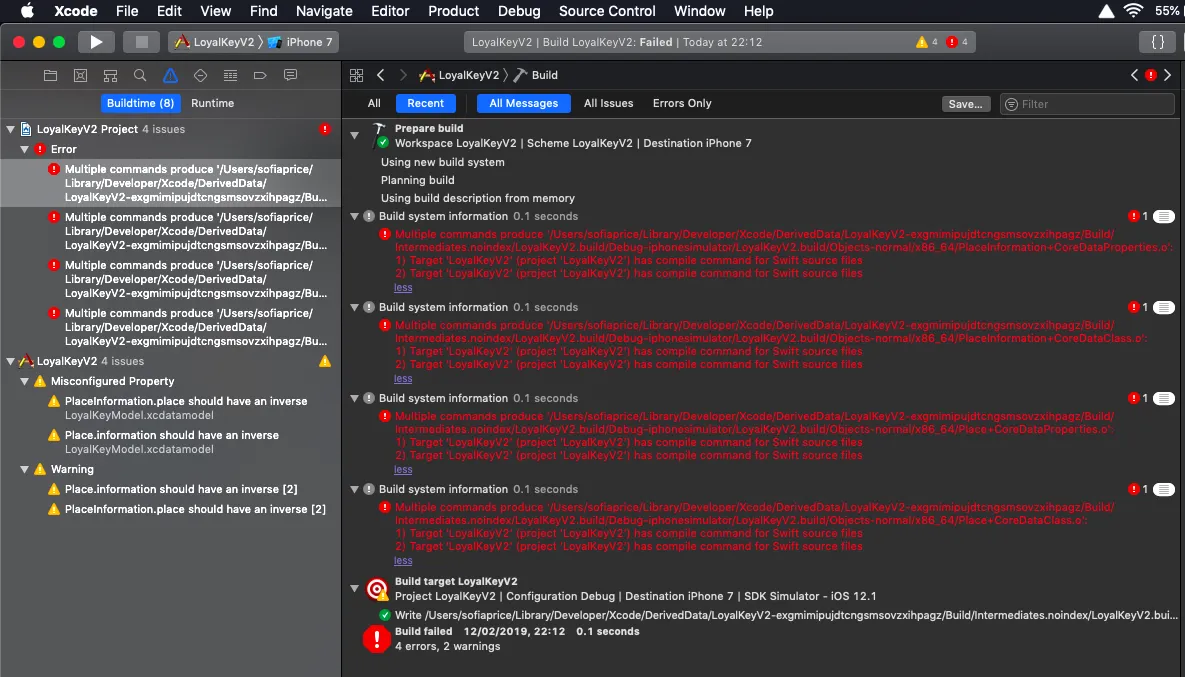Switch to Buildtime issues
This screenshot has width=1185, height=677.
(141, 104)
